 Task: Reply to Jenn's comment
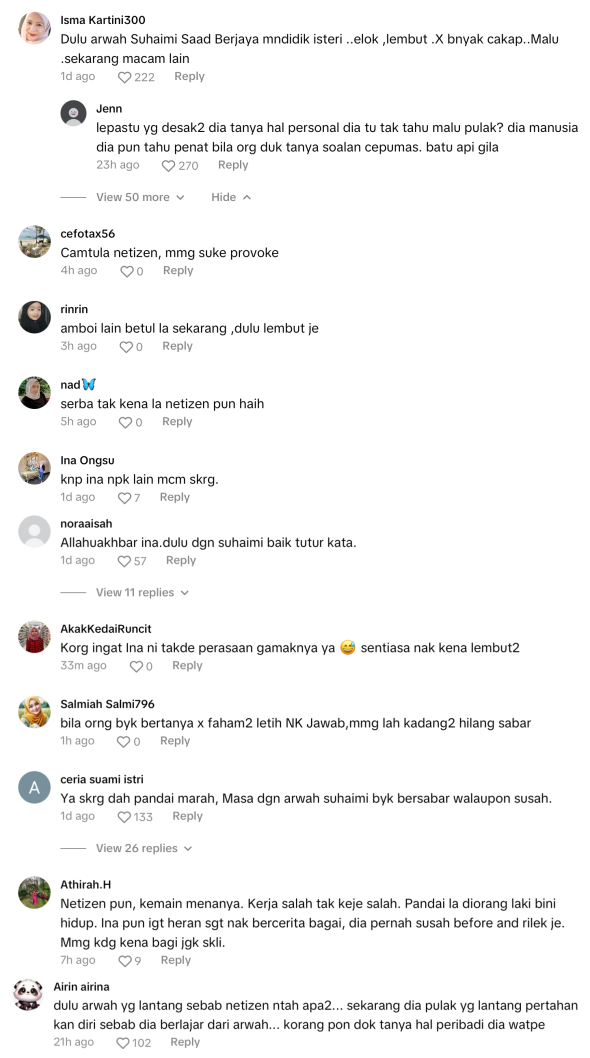click(233, 165)
